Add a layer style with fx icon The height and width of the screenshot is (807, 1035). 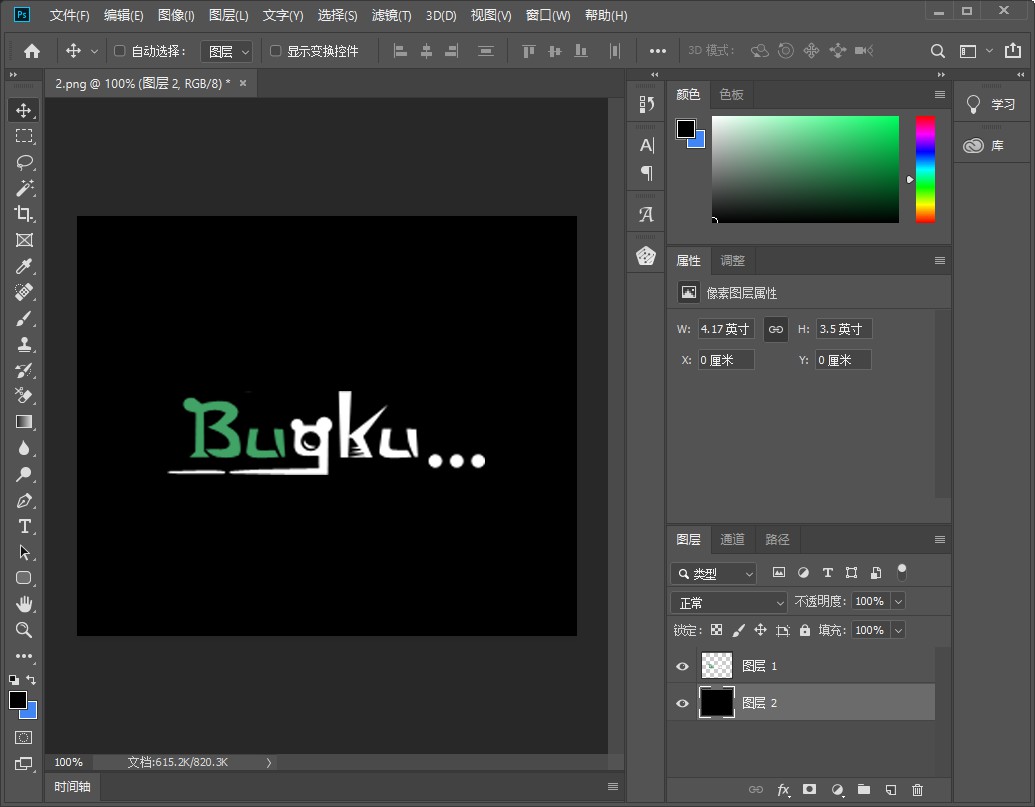783,790
